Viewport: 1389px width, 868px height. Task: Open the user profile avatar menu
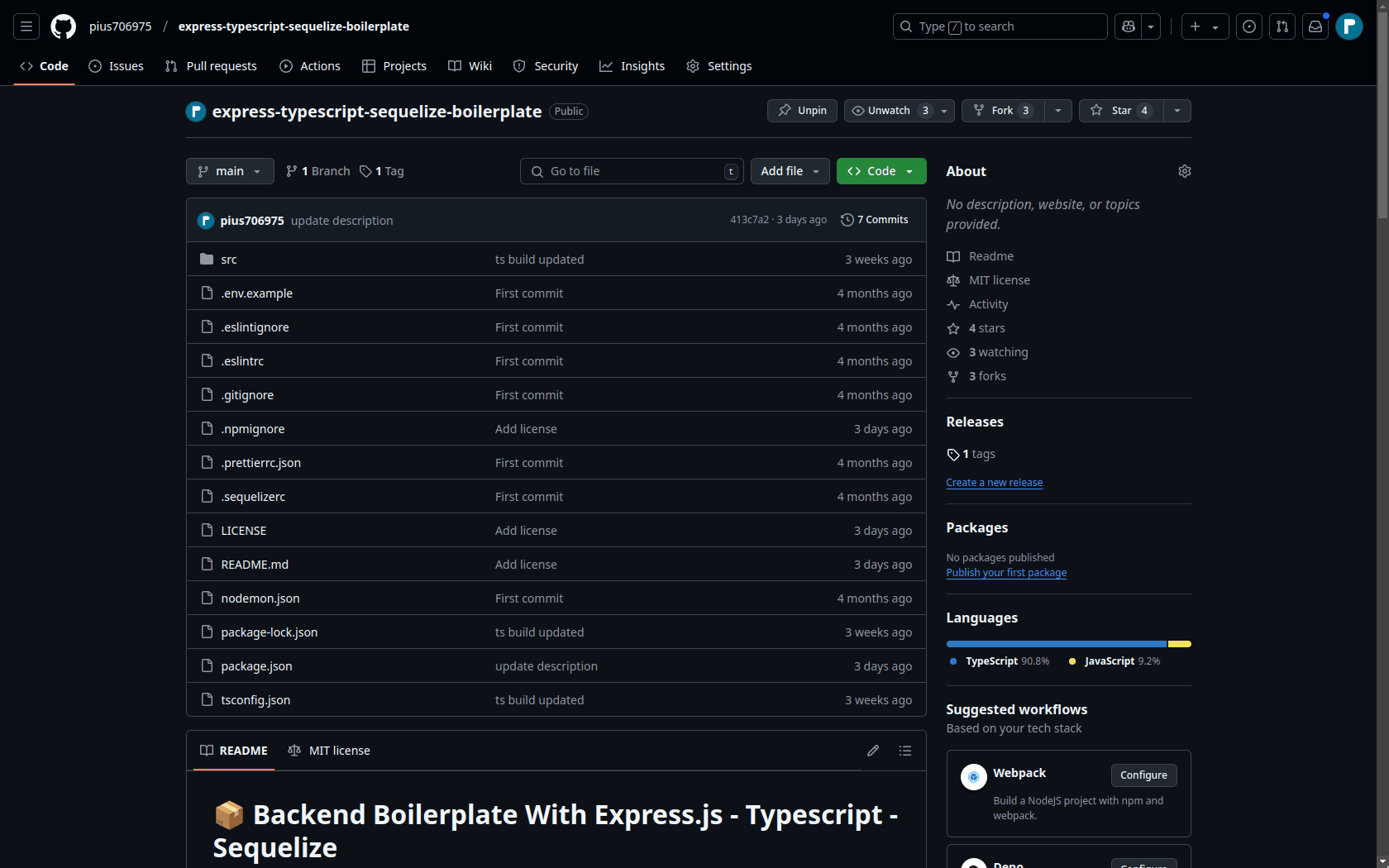[x=1349, y=26]
